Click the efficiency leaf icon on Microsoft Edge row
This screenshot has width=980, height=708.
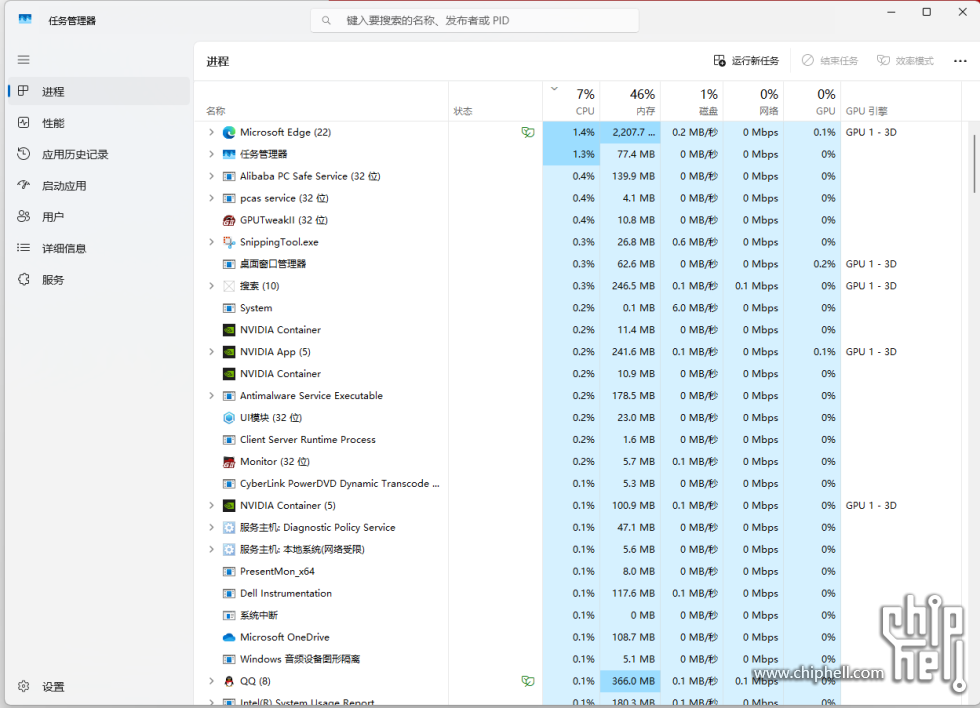pos(528,132)
